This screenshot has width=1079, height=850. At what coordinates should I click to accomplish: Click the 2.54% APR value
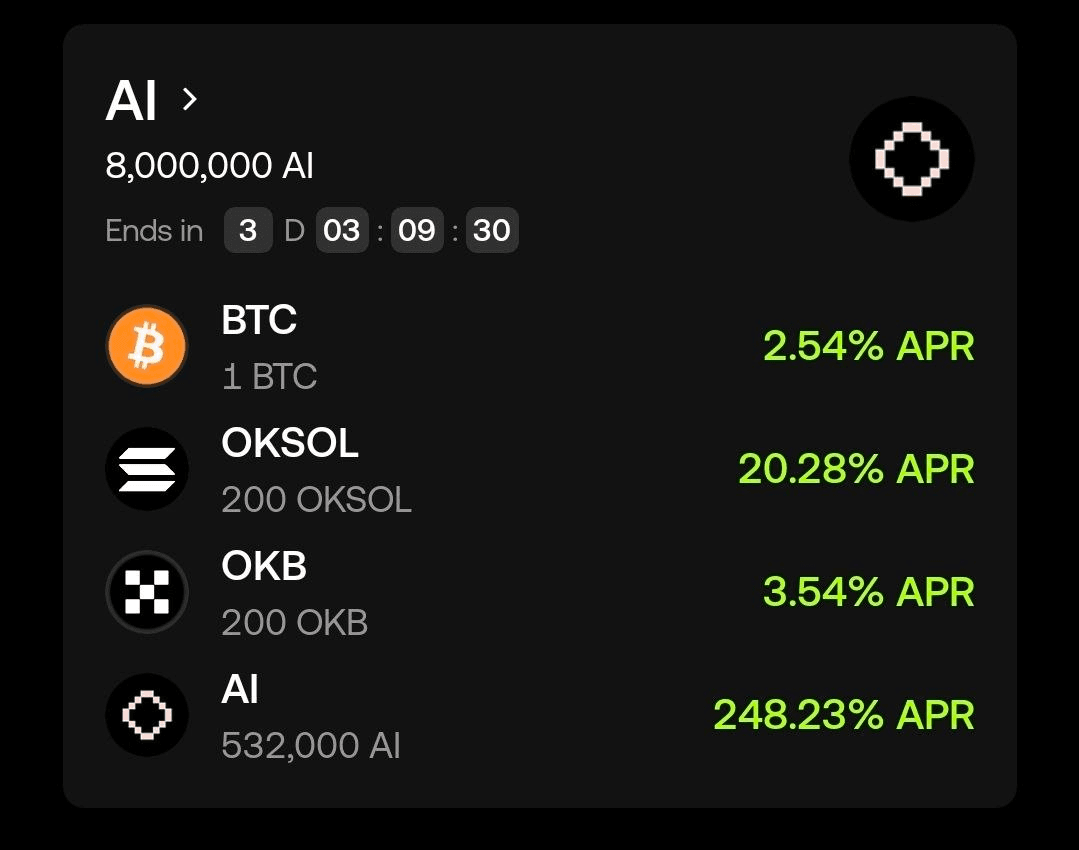click(868, 346)
